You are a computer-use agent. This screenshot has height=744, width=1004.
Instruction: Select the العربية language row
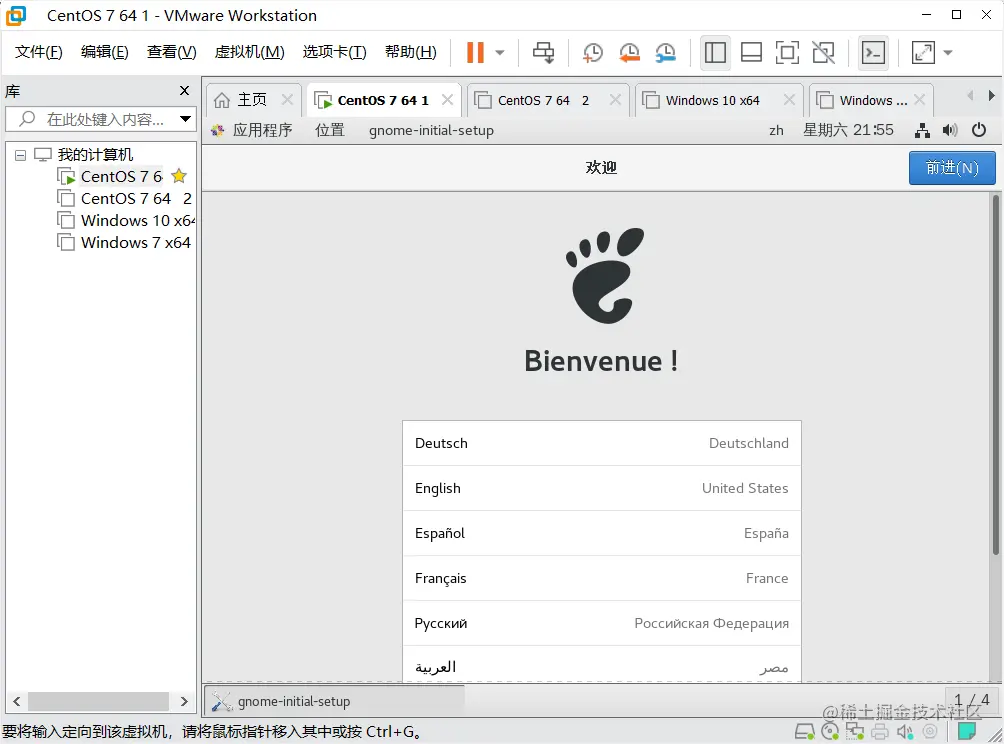tap(602, 664)
